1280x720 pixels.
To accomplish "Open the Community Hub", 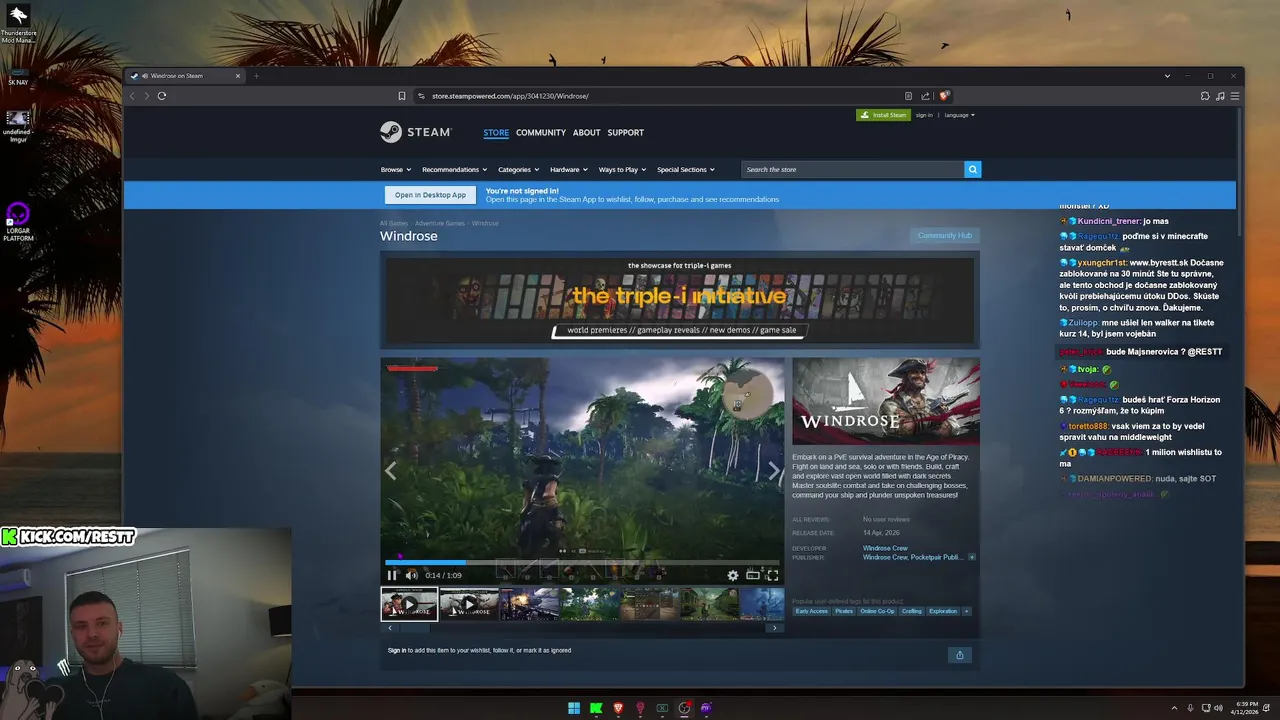I will click(944, 236).
